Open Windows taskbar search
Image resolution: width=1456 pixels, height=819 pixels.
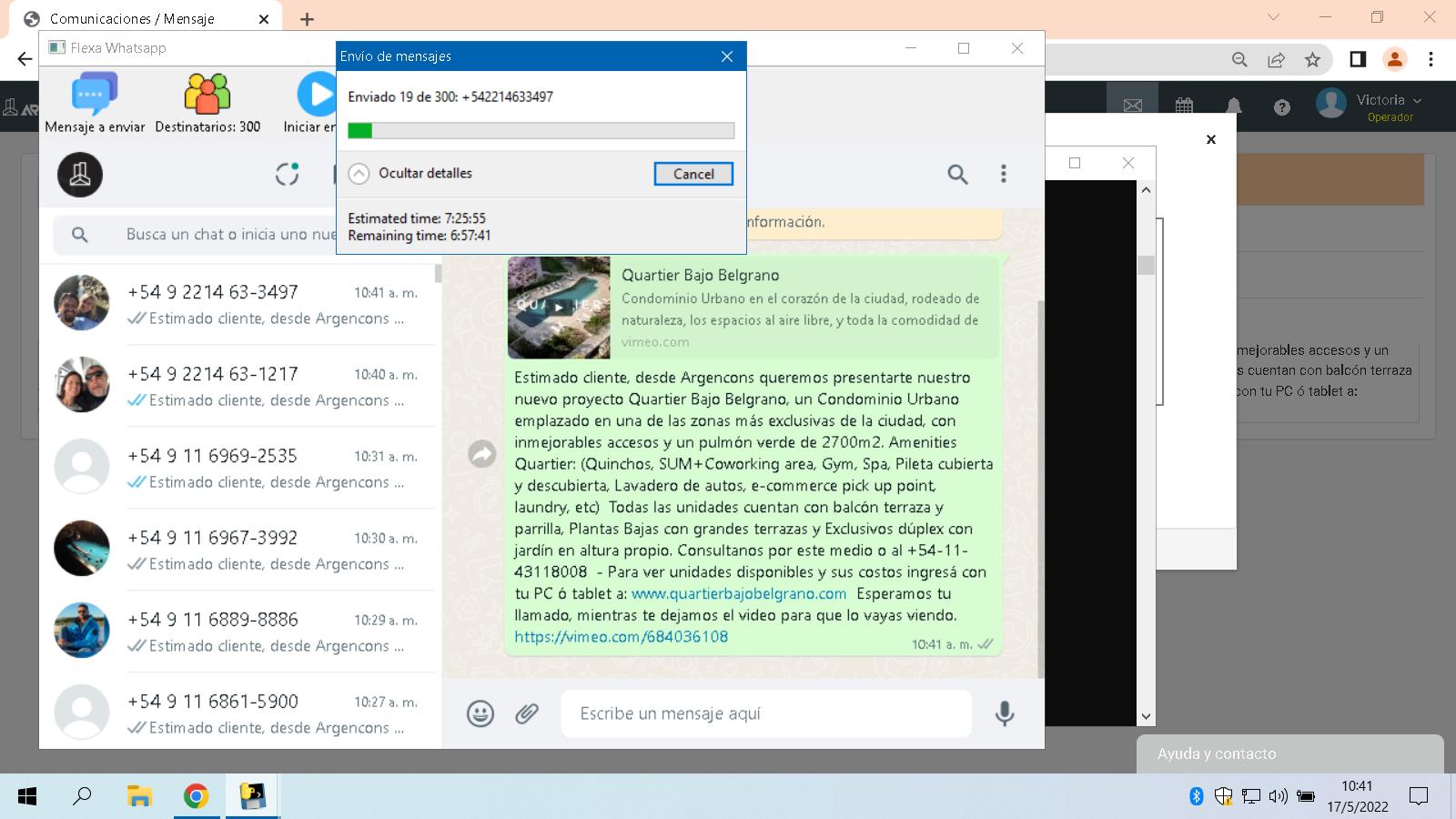(82, 797)
